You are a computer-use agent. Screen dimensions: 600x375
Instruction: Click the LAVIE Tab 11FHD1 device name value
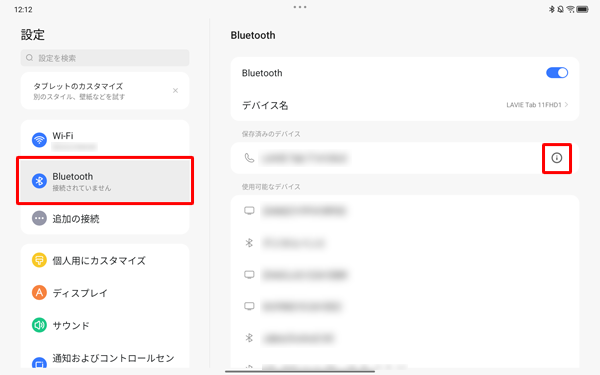534,105
